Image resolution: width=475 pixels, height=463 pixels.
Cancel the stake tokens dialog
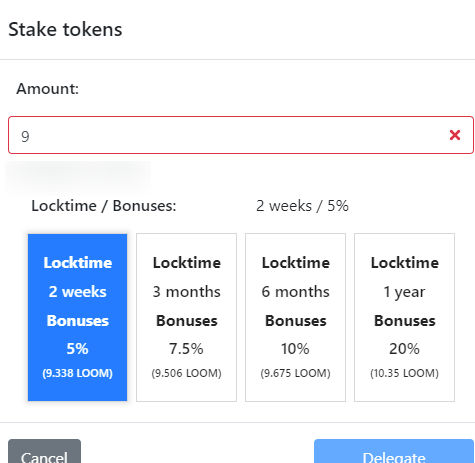(x=44, y=451)
